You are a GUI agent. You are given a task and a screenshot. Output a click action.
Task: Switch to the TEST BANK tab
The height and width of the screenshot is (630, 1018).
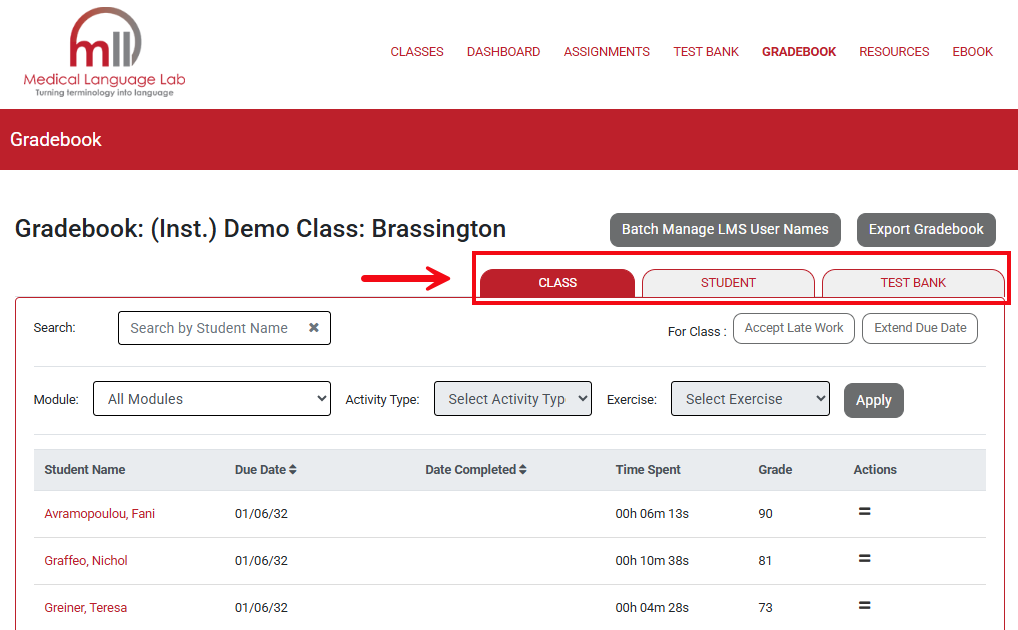coord(912,283)
